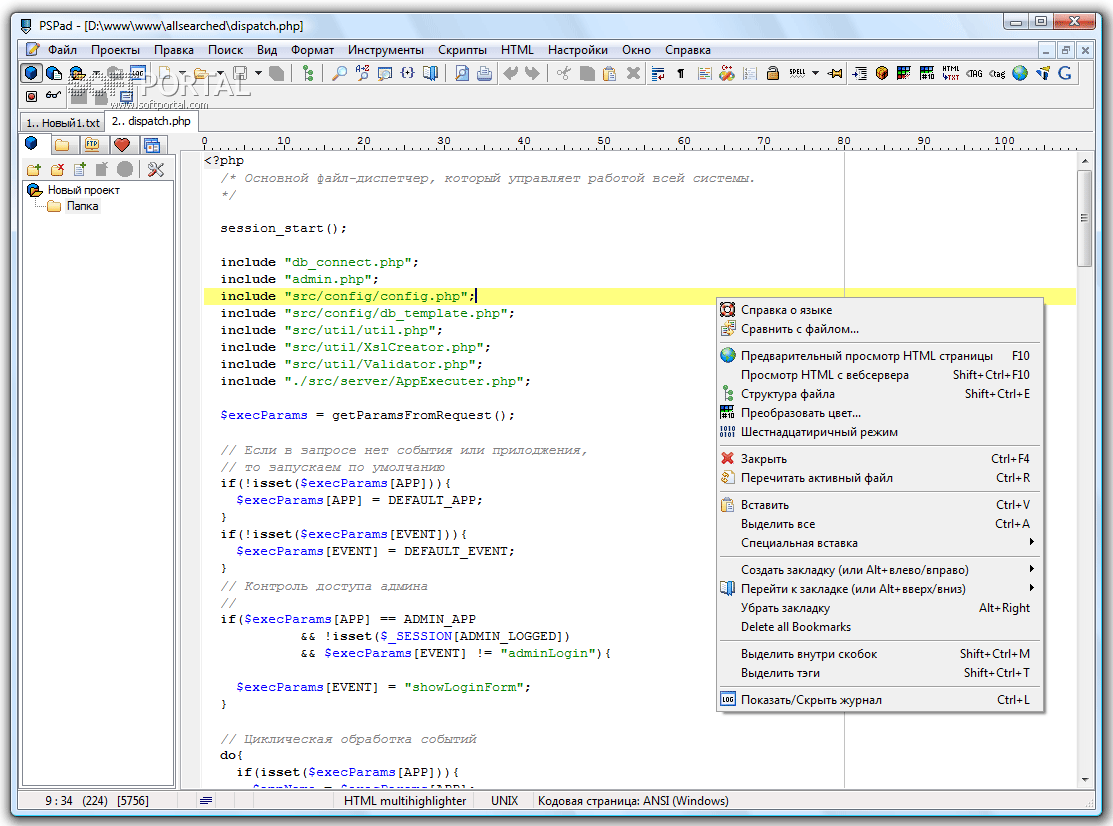This screenshot has width=1113, height=826.
Task: Click the HTML to TXT conversion icon
Action: [950, 73]
